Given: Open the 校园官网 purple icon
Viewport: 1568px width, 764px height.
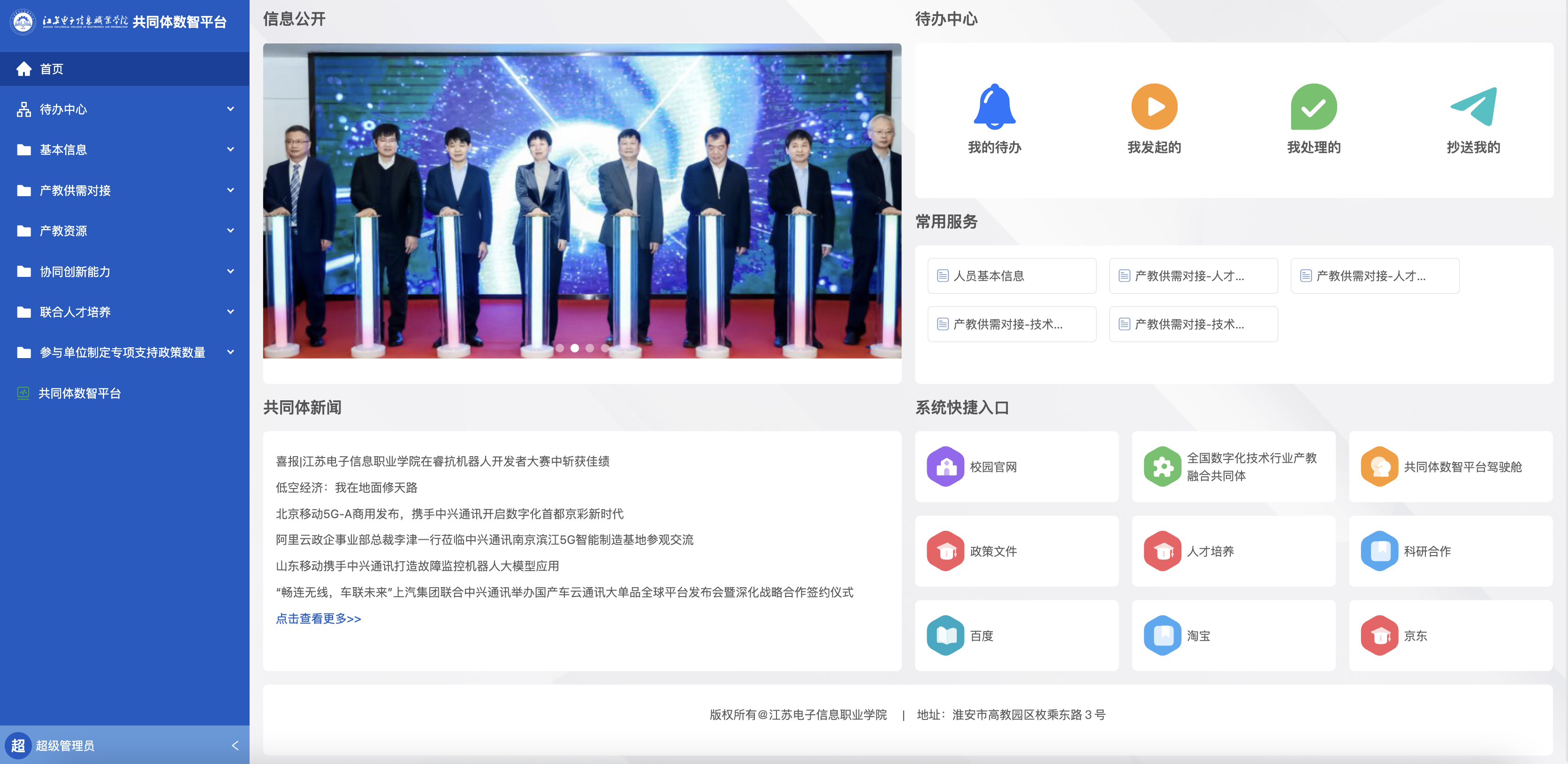Looking at the screenshot, I should (x=945, y=467).
